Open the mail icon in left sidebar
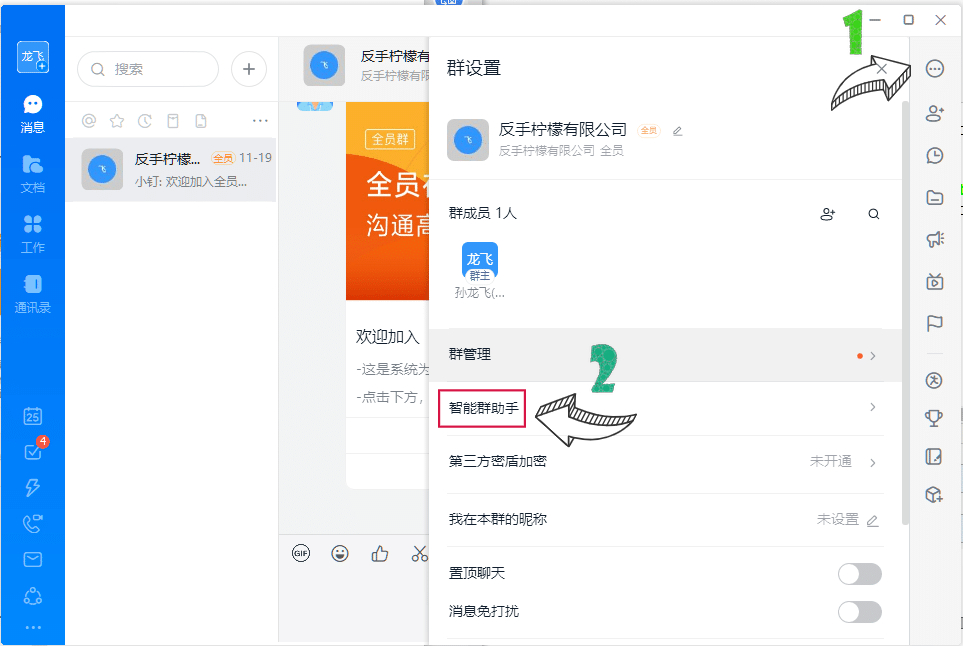This screenshot has height=646, width=963. coord(33,559)
